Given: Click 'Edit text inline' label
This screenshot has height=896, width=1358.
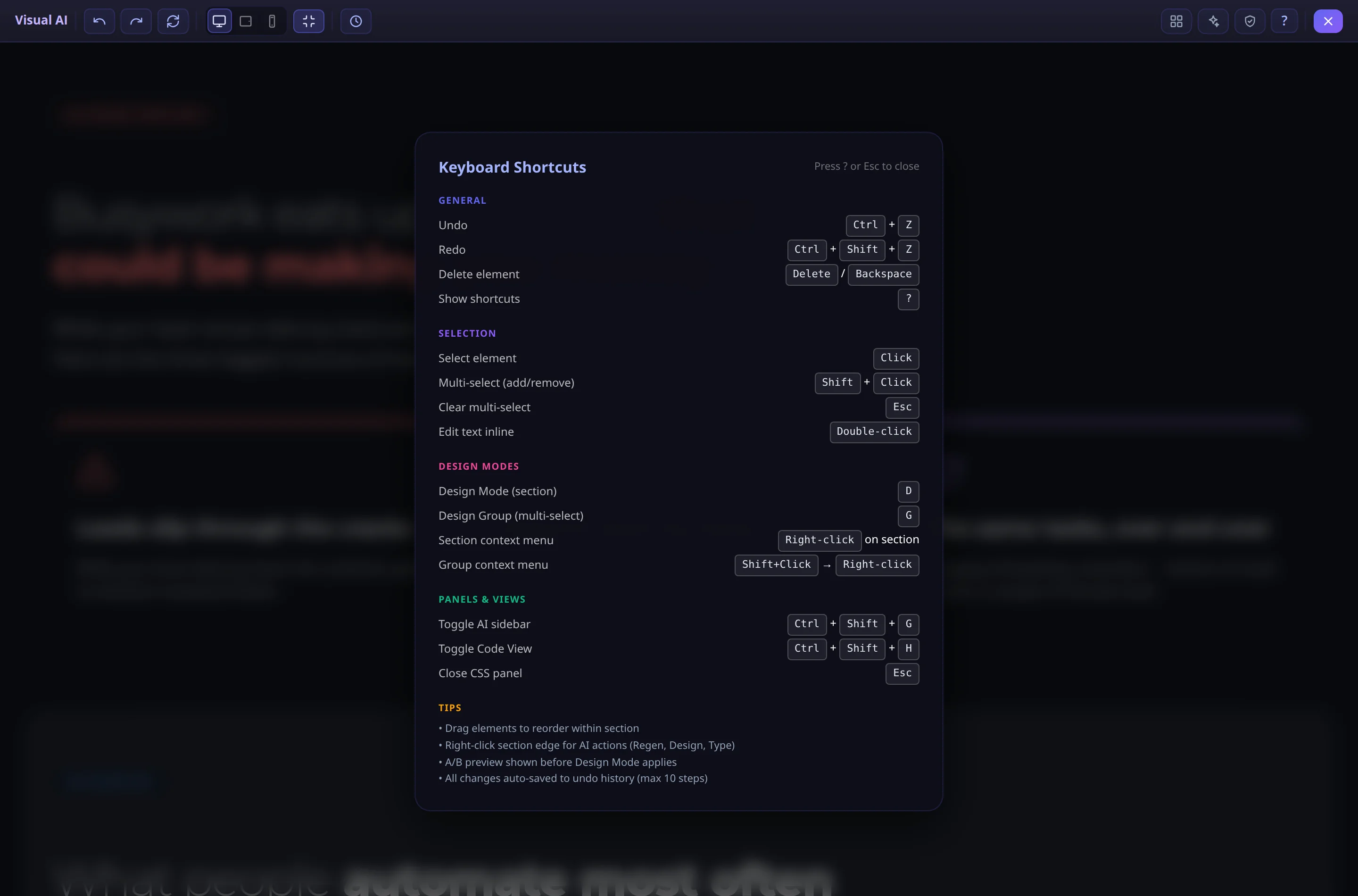Looking at the screenshot, I should click(476, 432).
